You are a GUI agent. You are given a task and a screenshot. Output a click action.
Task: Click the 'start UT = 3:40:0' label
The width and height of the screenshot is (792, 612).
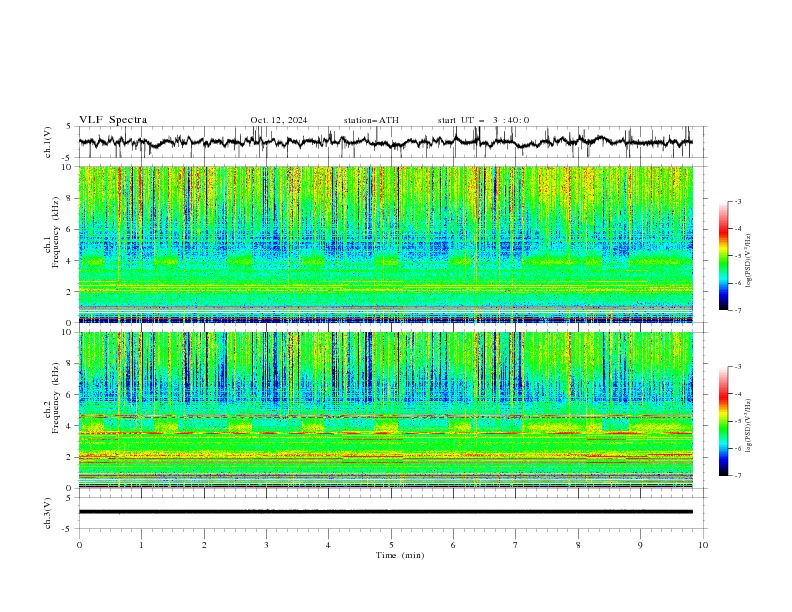point(483,120)
